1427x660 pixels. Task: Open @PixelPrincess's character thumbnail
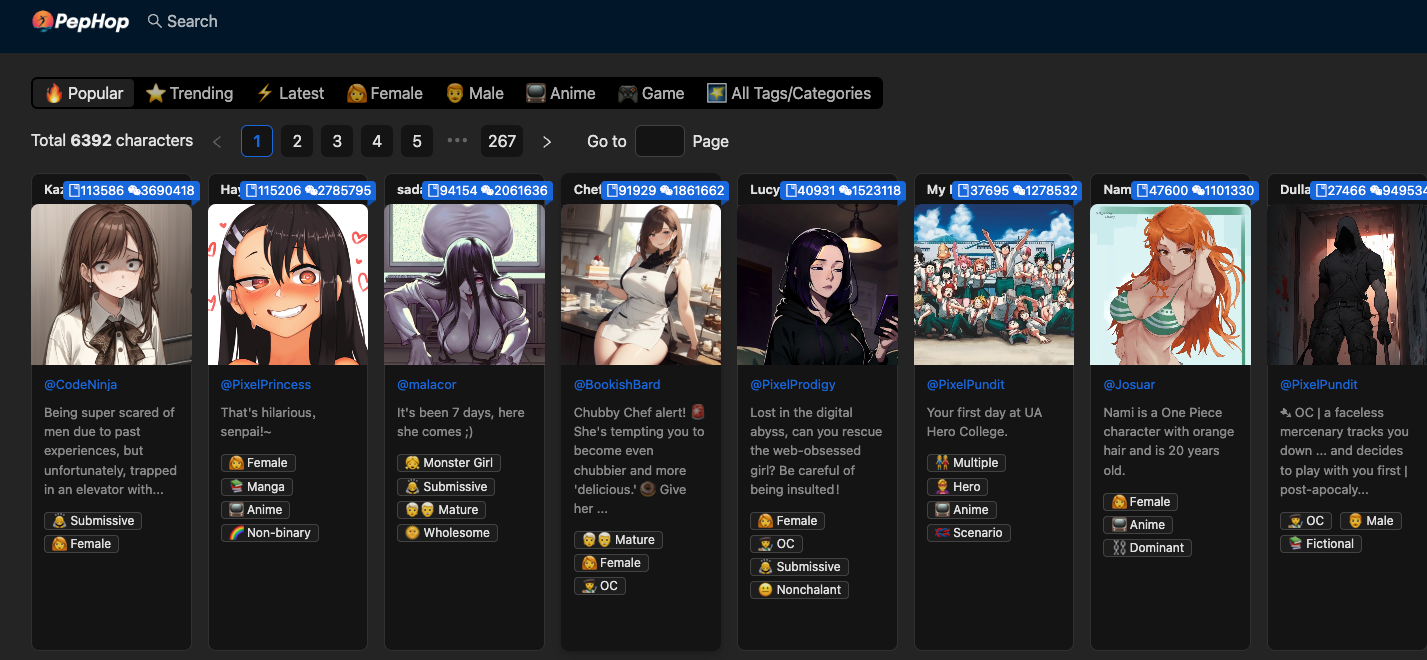(x=288, y=285)
